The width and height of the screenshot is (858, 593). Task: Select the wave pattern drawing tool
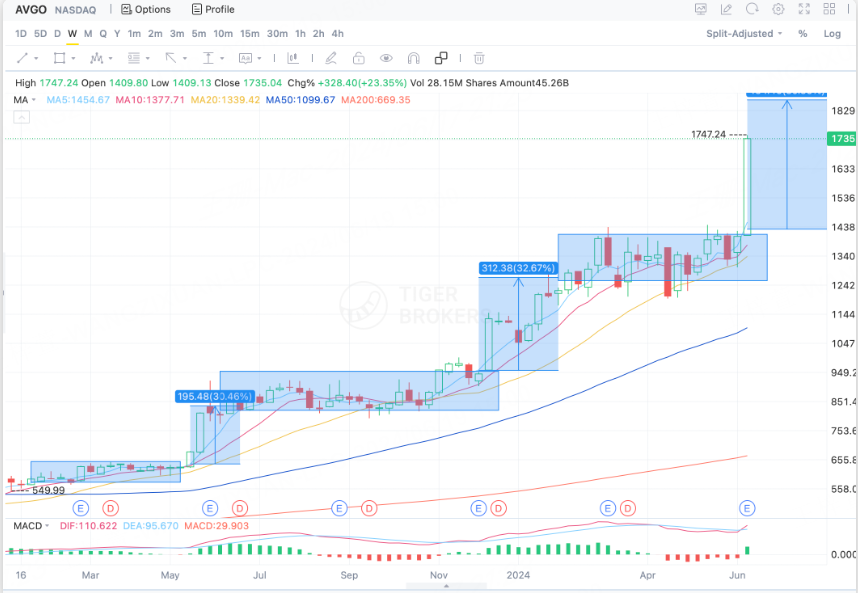click(96, 58)
